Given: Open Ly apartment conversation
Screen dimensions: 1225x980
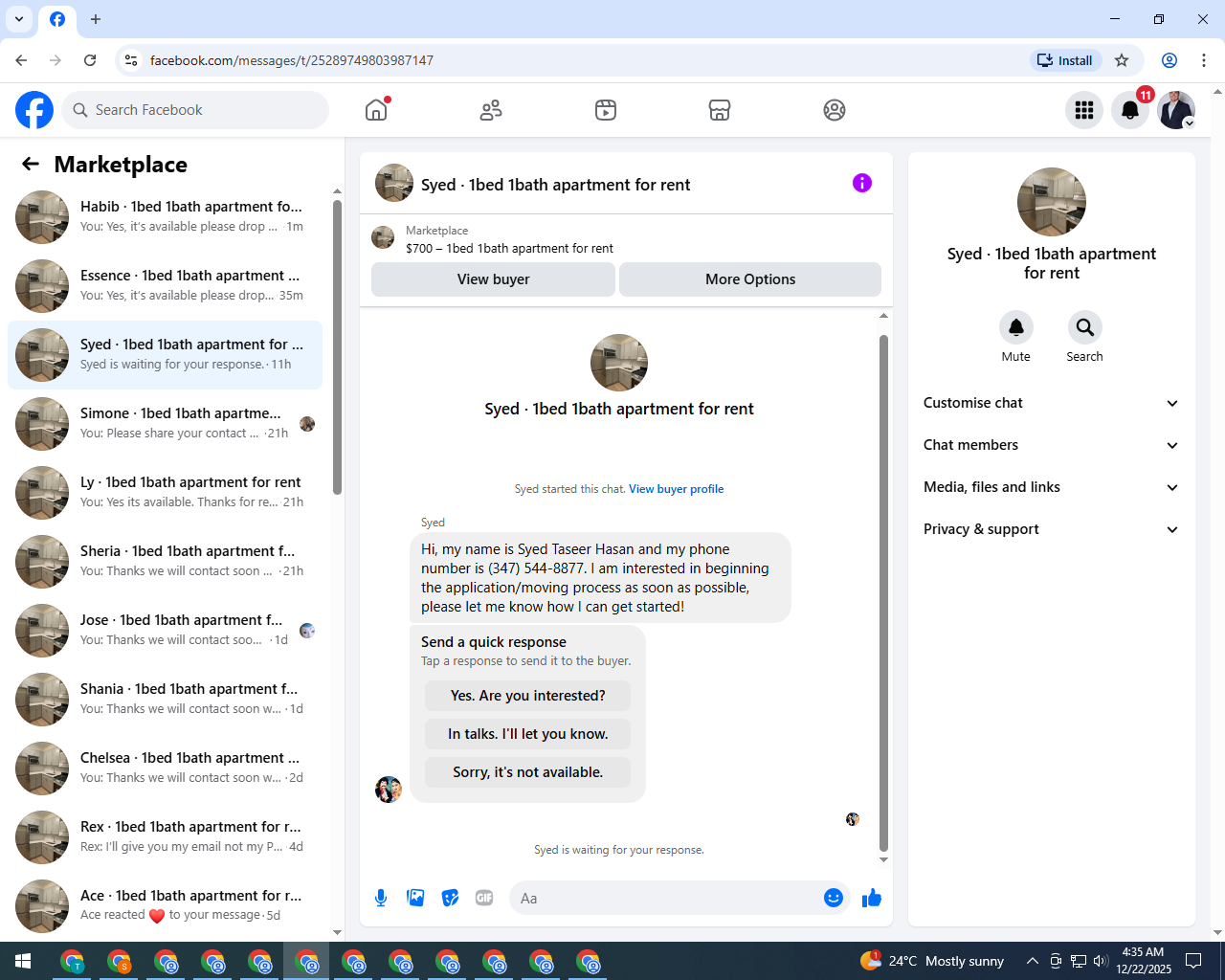Looking at the screenshot, I should [165, 493].
